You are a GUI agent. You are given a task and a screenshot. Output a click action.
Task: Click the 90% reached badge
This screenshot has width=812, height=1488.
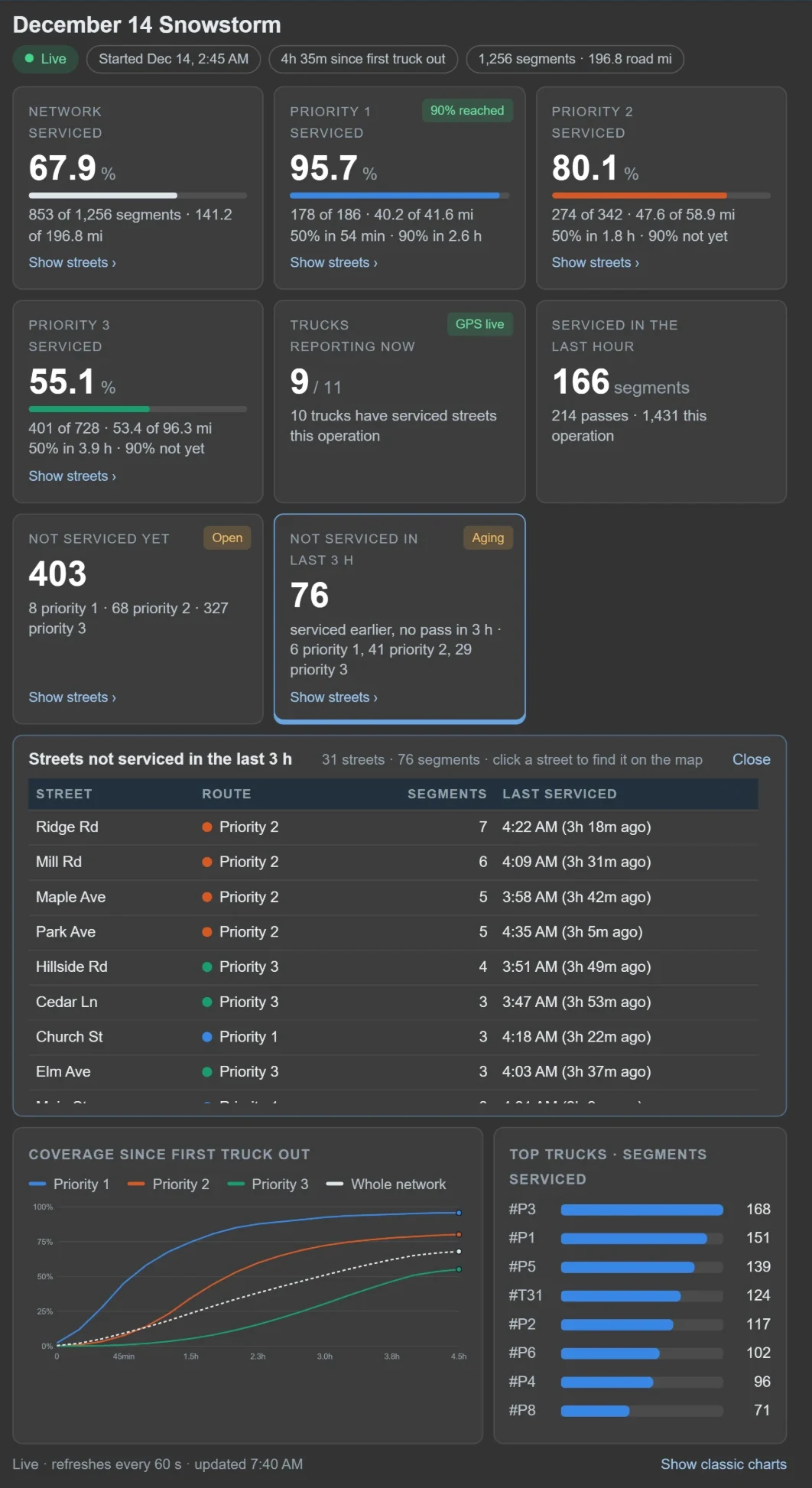(467, 110)
